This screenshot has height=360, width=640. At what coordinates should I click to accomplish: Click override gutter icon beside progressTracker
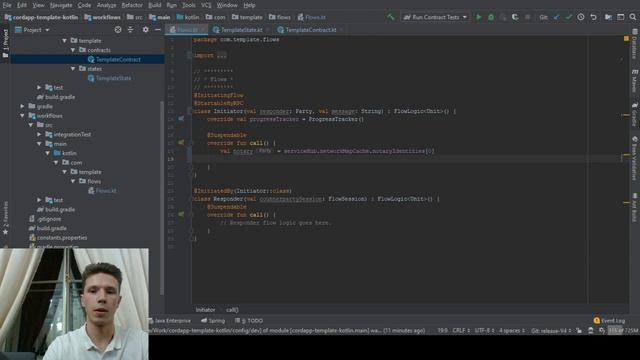tap(181, 119)
